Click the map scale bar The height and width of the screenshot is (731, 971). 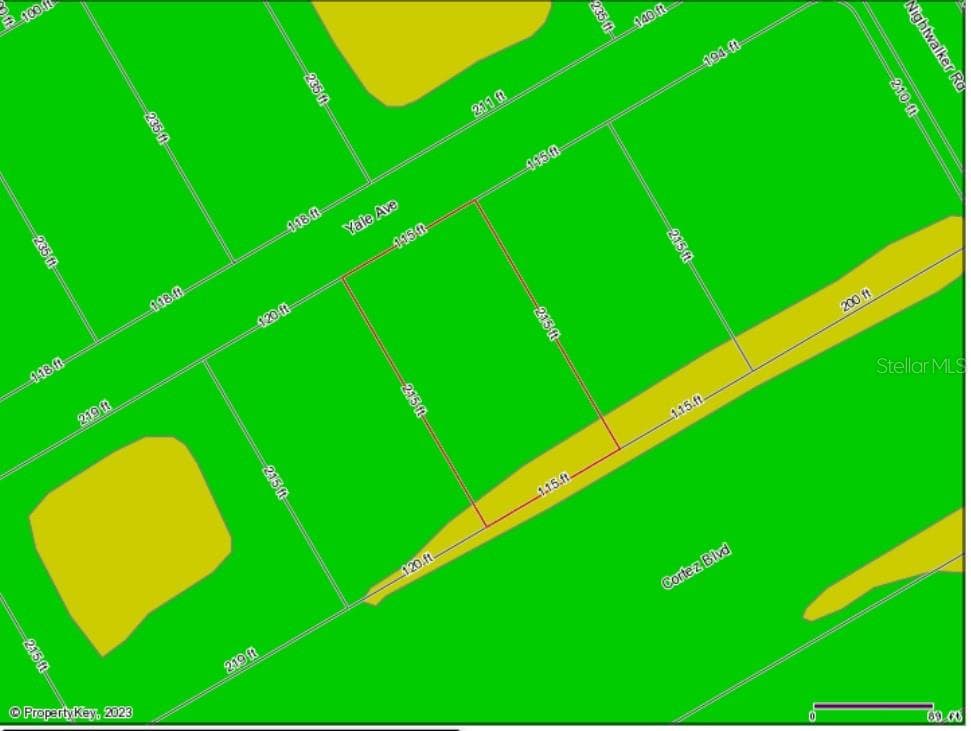873,706
